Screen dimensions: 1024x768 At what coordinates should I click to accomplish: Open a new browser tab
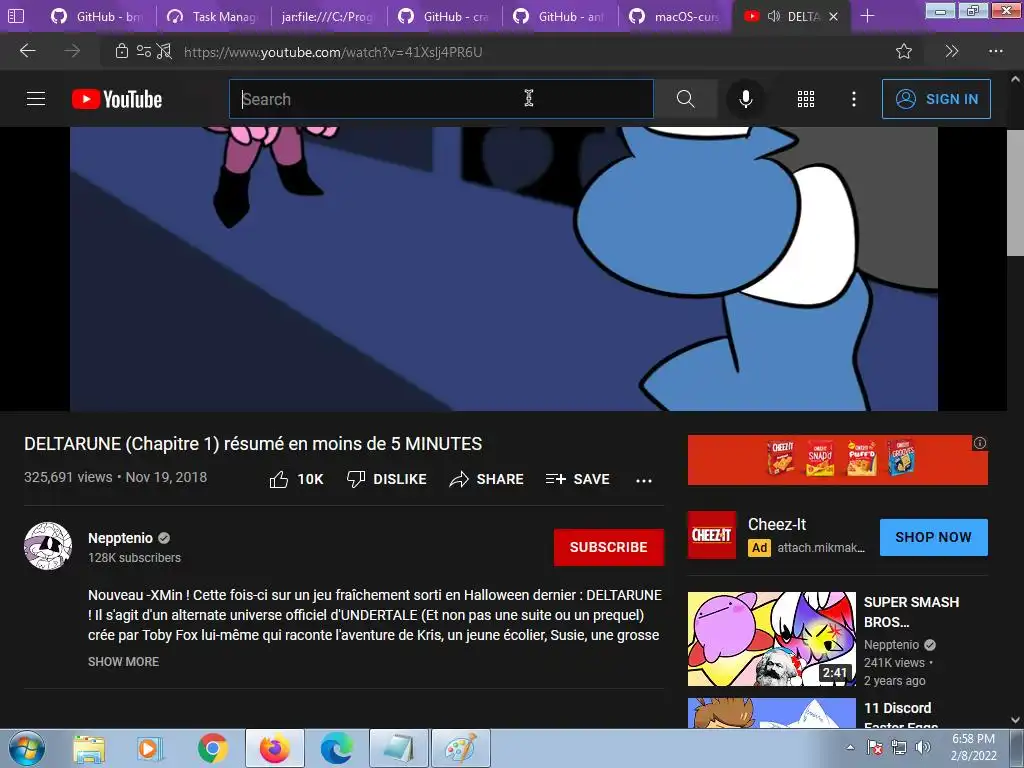click(x=867, y=16)
